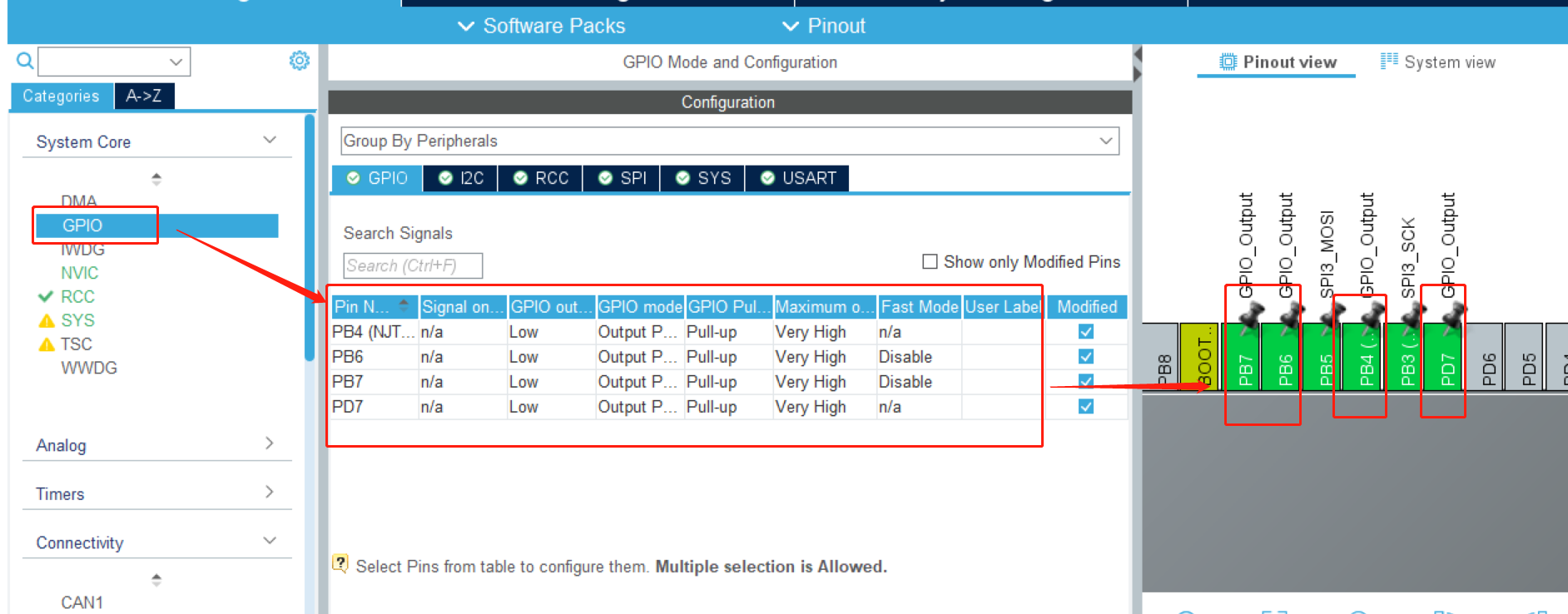Open the settings gear icon
Viewport: 1568px width, 614px height.
[x=299, y=61]
